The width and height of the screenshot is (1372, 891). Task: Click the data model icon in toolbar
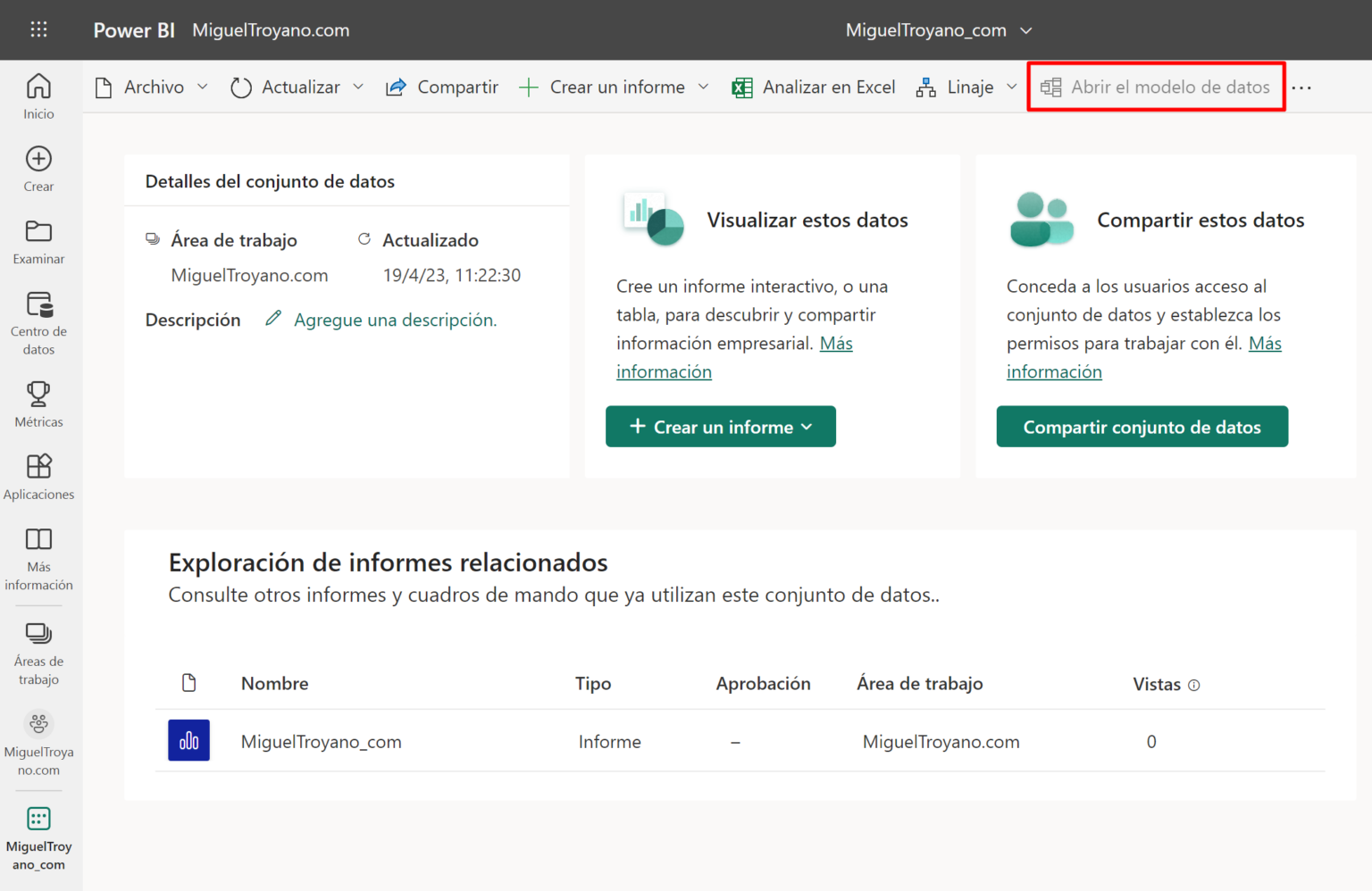(x=1051, y=87)
